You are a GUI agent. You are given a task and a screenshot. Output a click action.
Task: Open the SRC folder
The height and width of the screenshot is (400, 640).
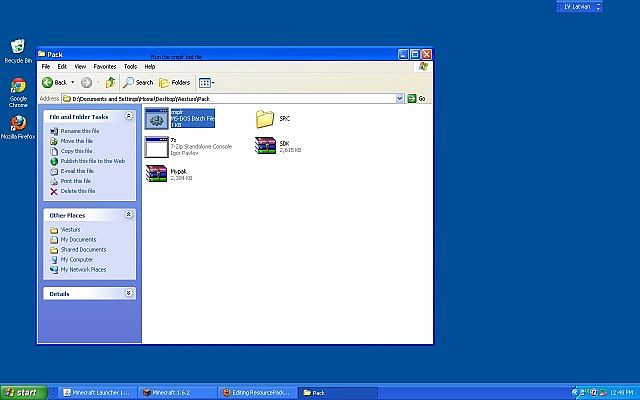pos(265,119)
